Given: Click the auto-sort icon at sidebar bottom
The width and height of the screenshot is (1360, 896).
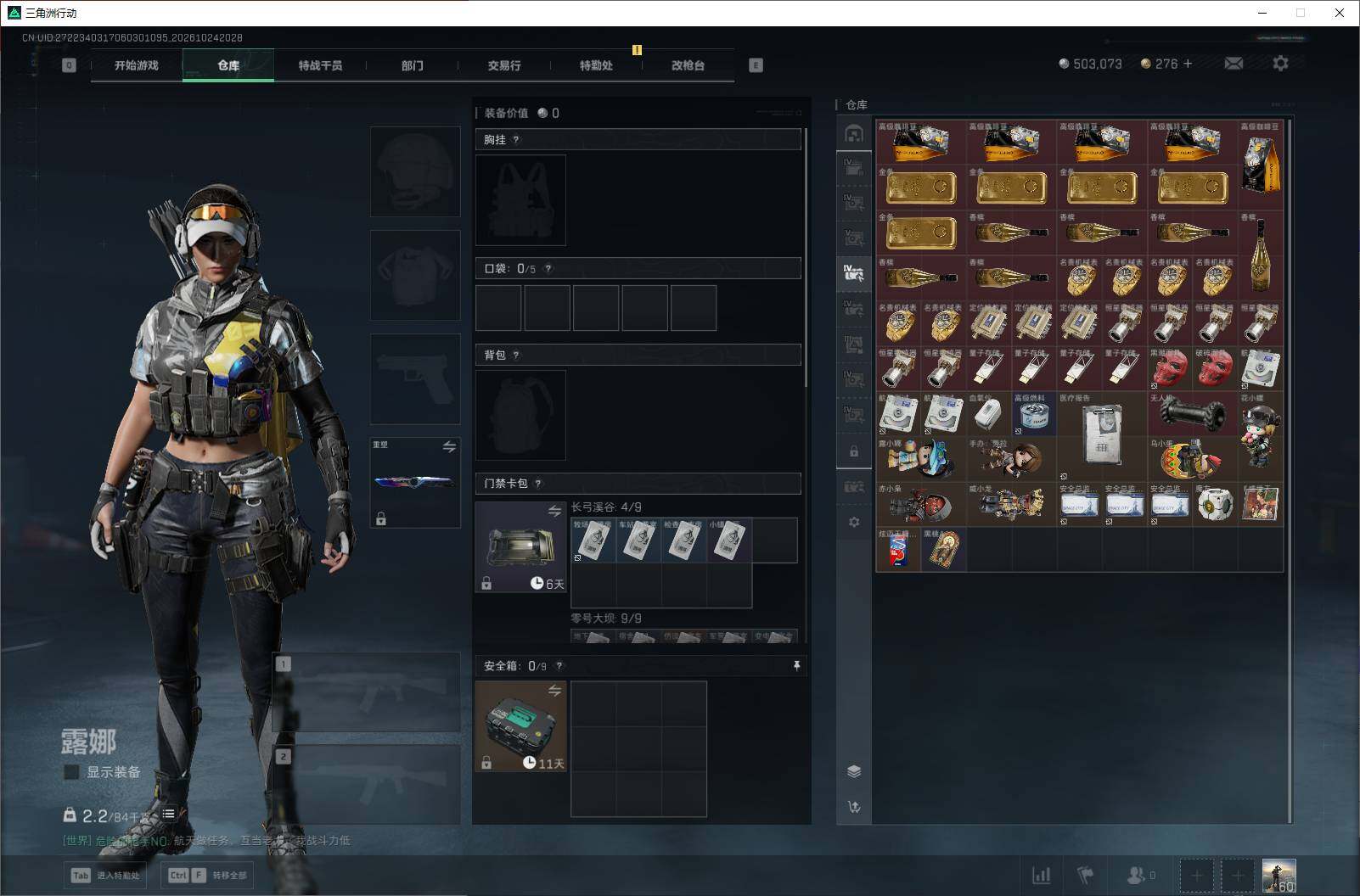Looking at the screenshot, I should point(854,807).
